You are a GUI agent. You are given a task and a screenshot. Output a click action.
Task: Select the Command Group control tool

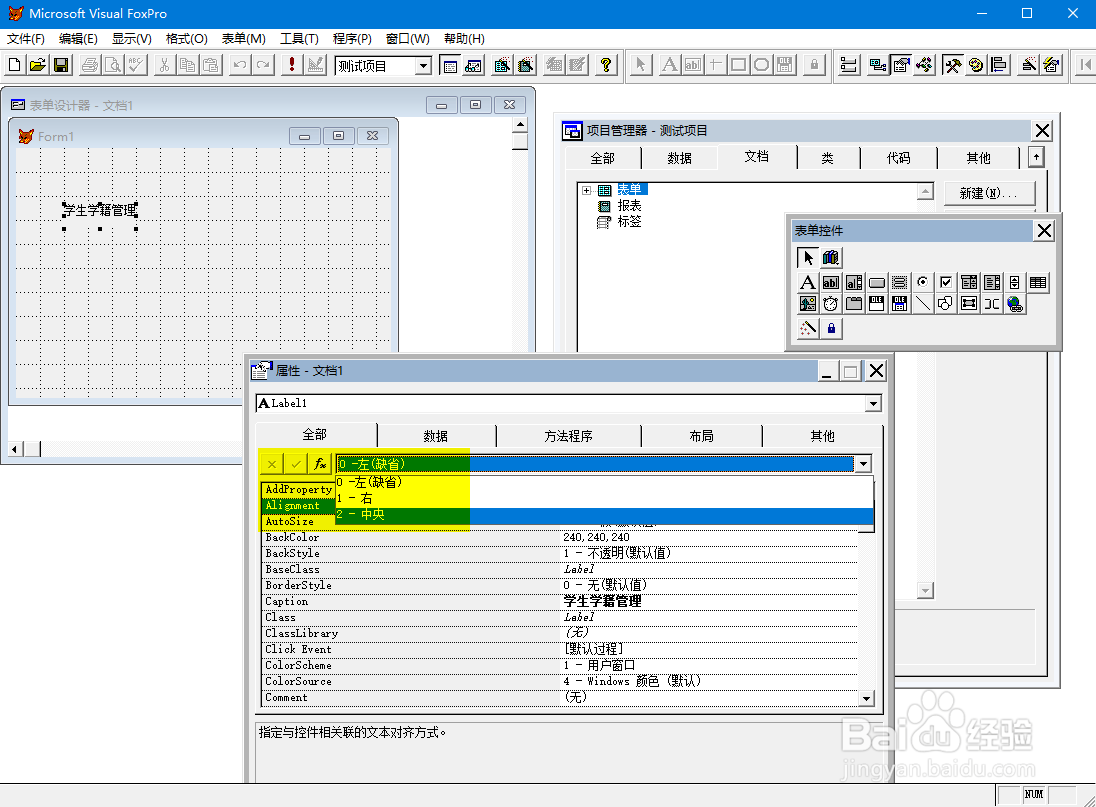[900, 282]
